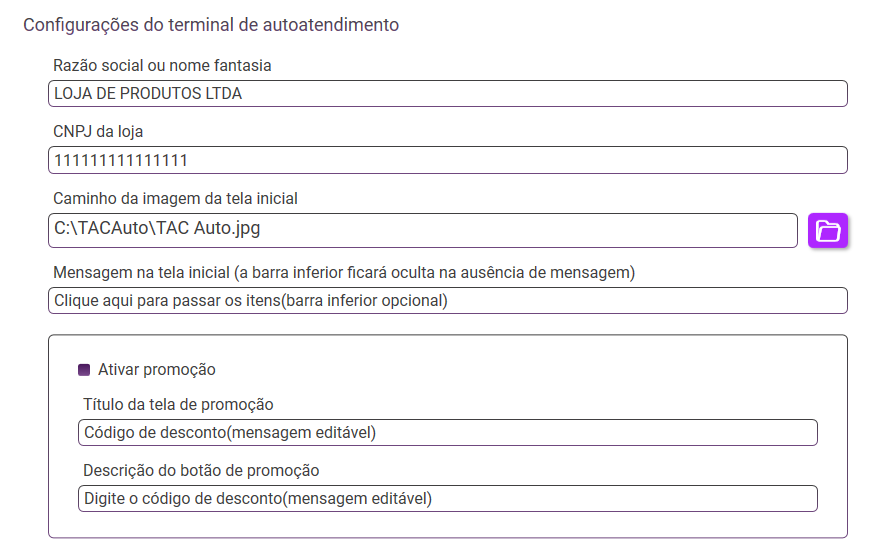Click the Configurações do terminal de autoatendimento heading
The width and height of the screenshot is (893, 555).
(x=211, y=25)
